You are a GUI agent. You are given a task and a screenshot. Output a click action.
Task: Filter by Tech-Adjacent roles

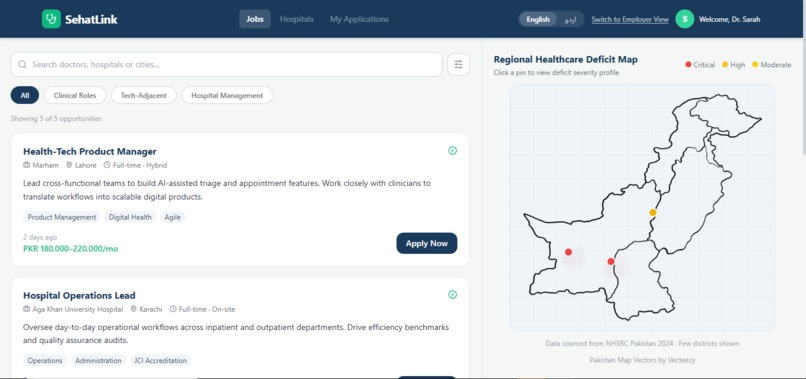144,95
